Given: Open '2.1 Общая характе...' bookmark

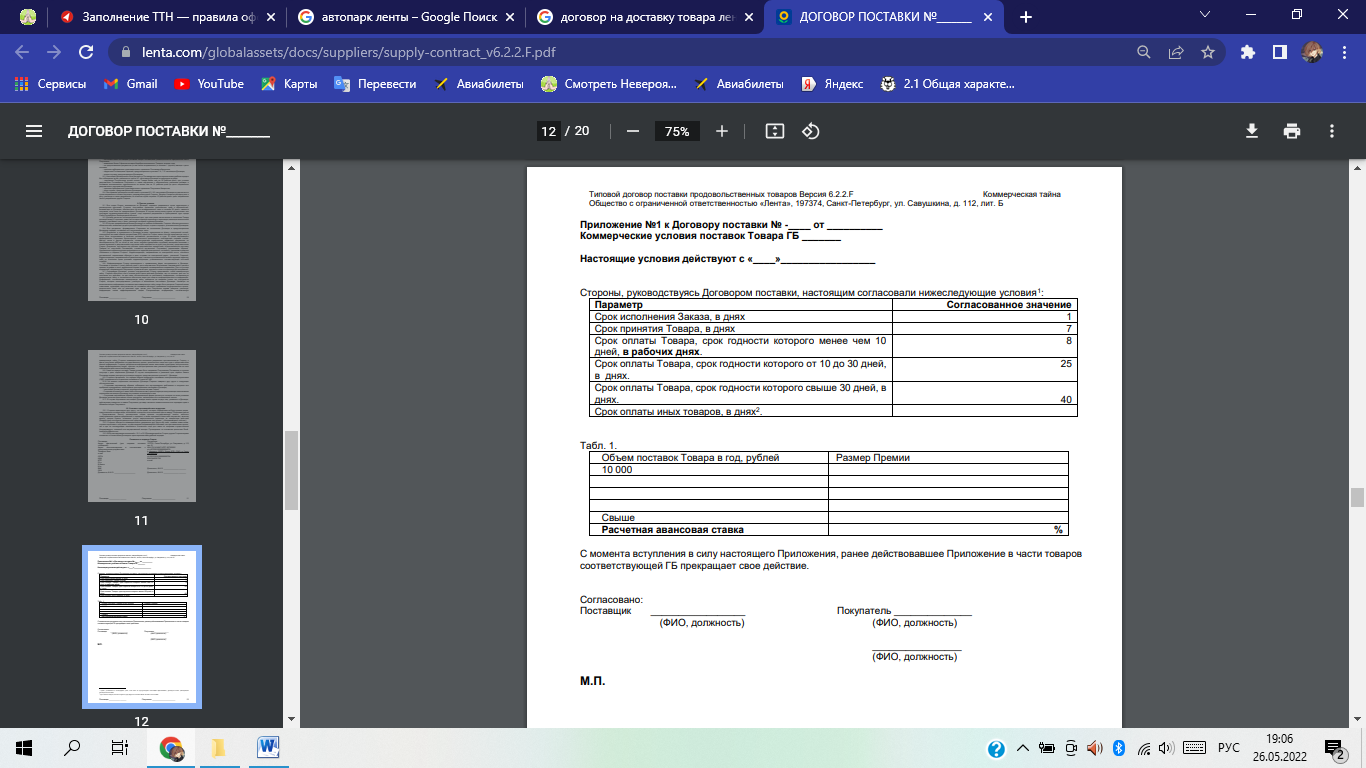Looking at the screenshot, I should (x=947, y=84).
